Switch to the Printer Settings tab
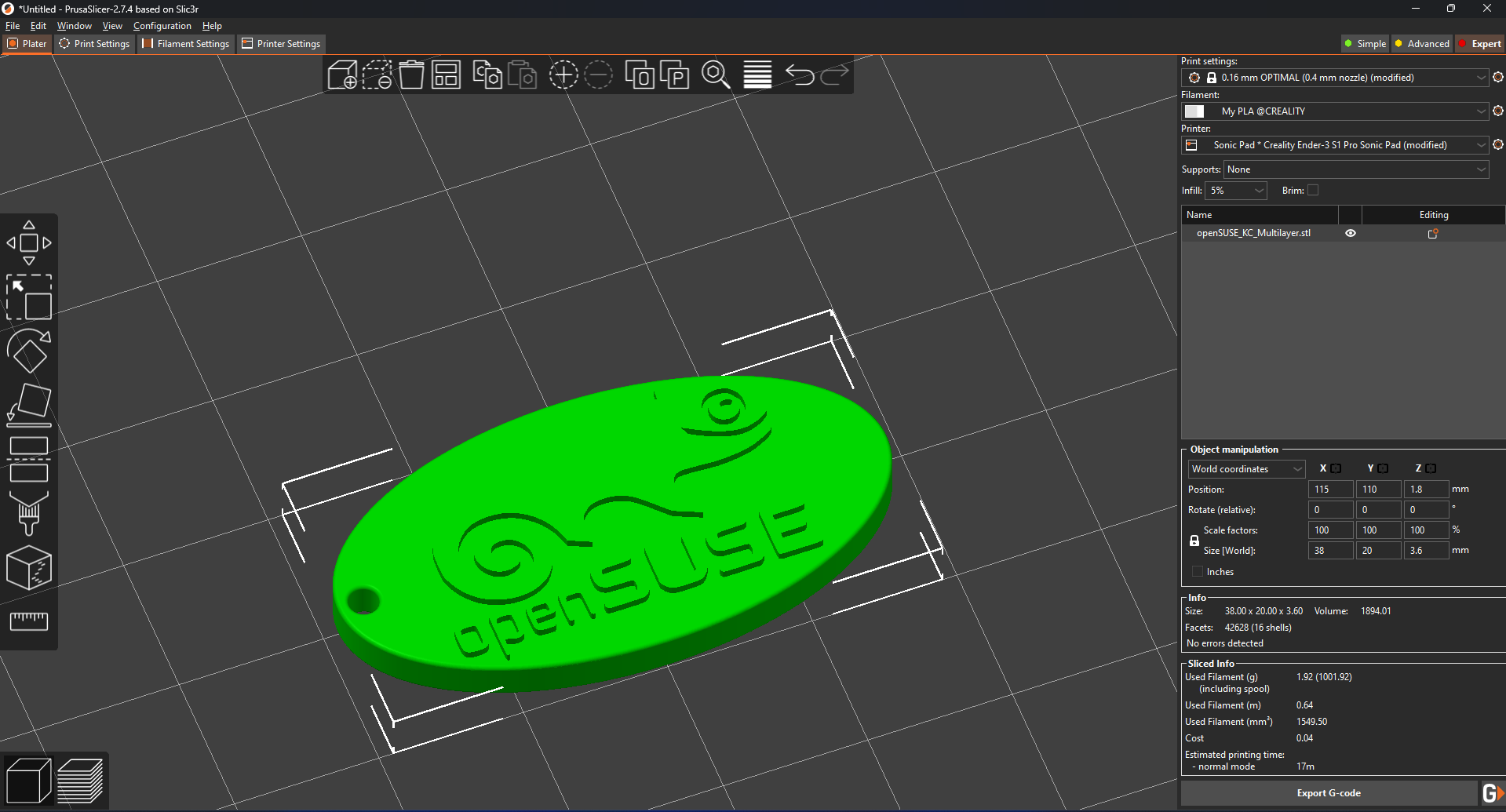 (x=281, y=44)
